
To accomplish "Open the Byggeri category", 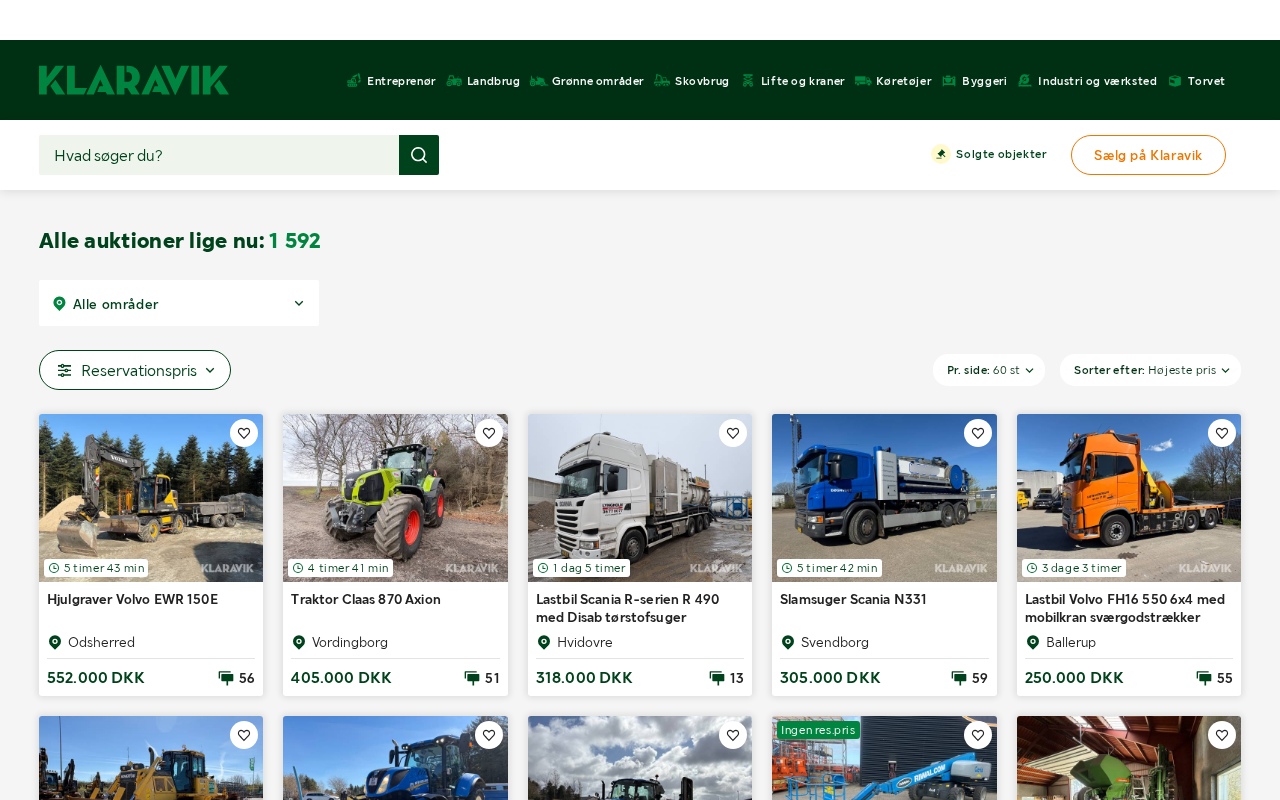I will pyautogui.click(x=975, y=81).
